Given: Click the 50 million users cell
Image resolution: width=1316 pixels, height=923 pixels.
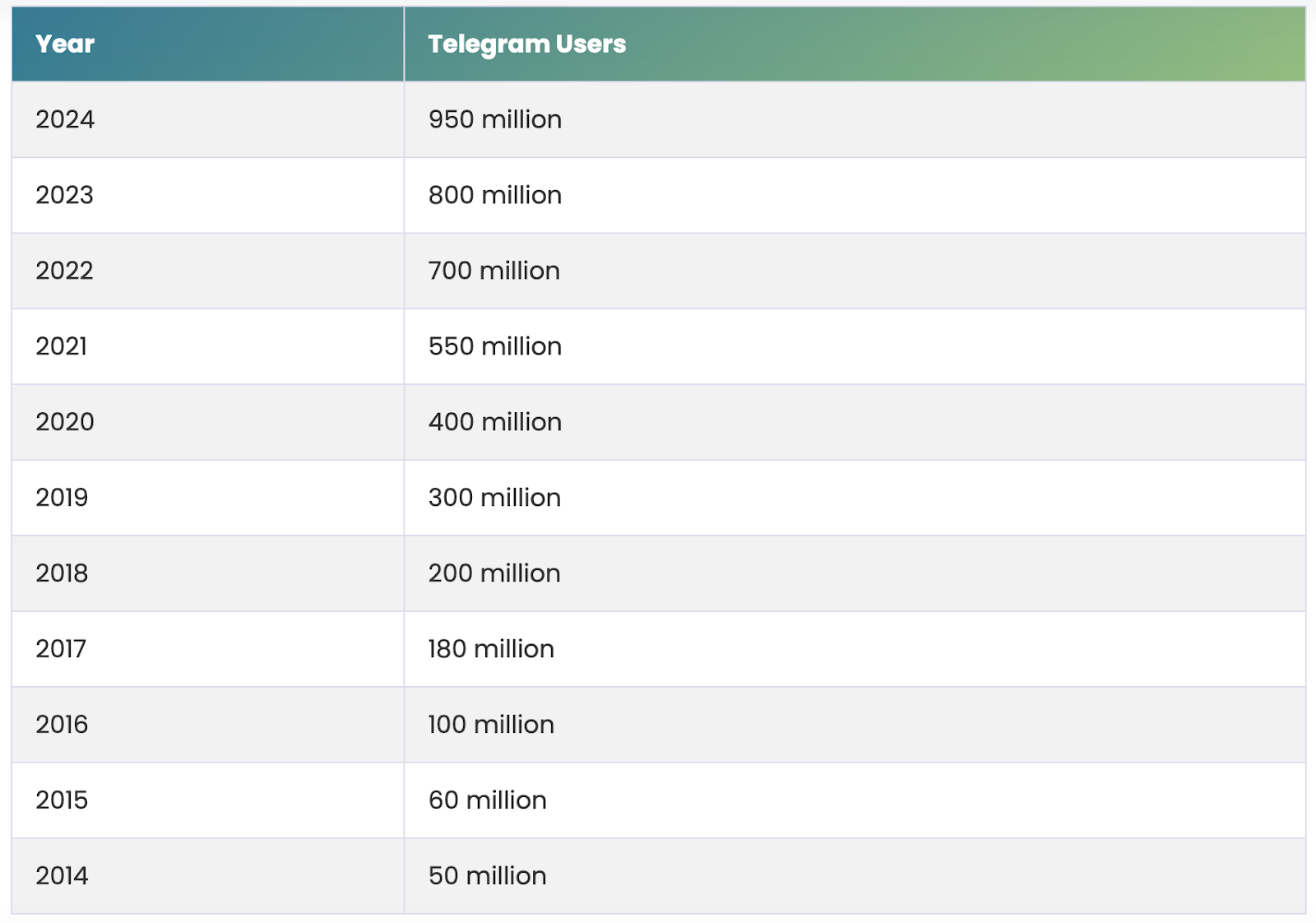Looking at the screenshot, I should click(x=487, y=876).
